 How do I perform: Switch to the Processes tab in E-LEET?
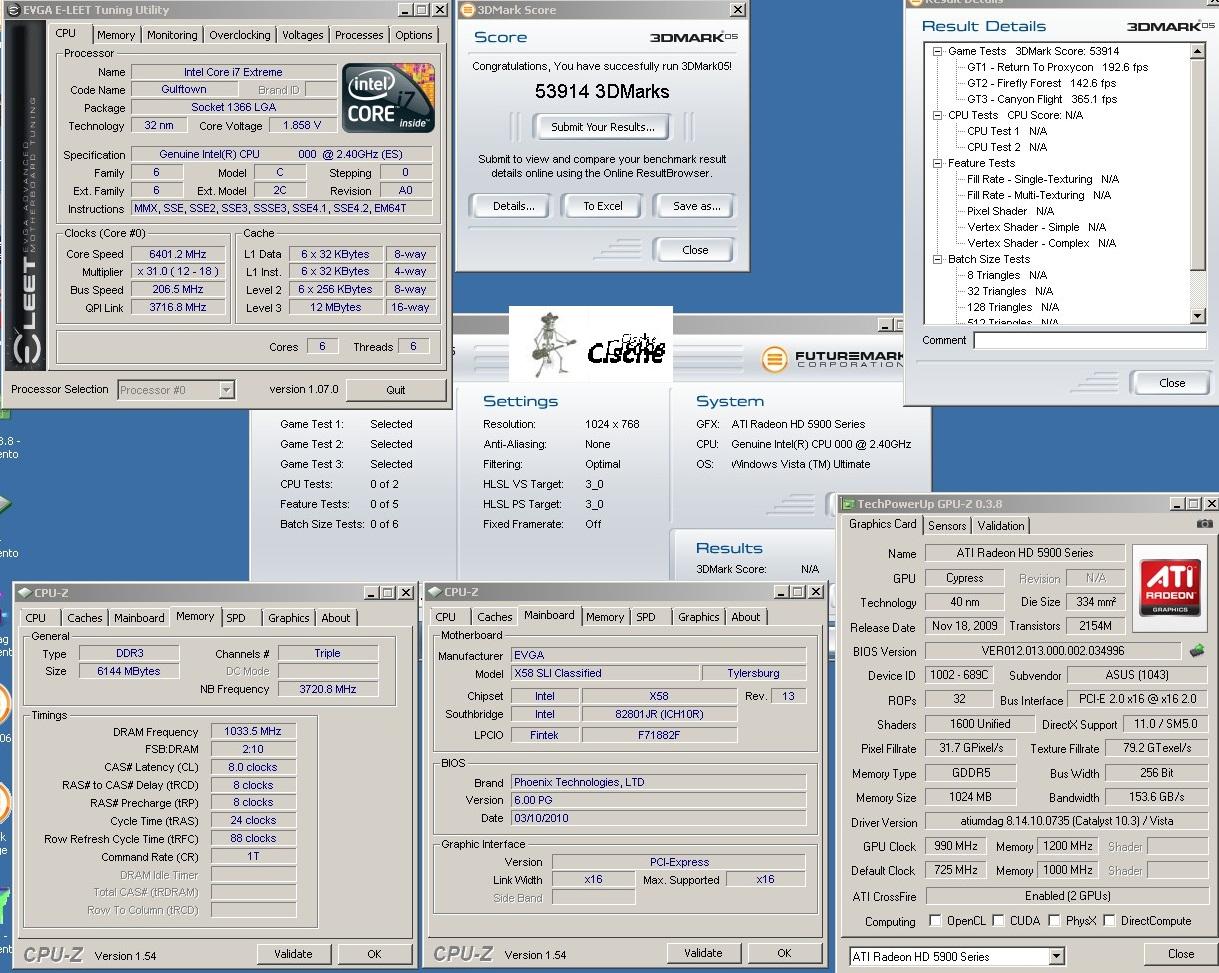point(359,35)
